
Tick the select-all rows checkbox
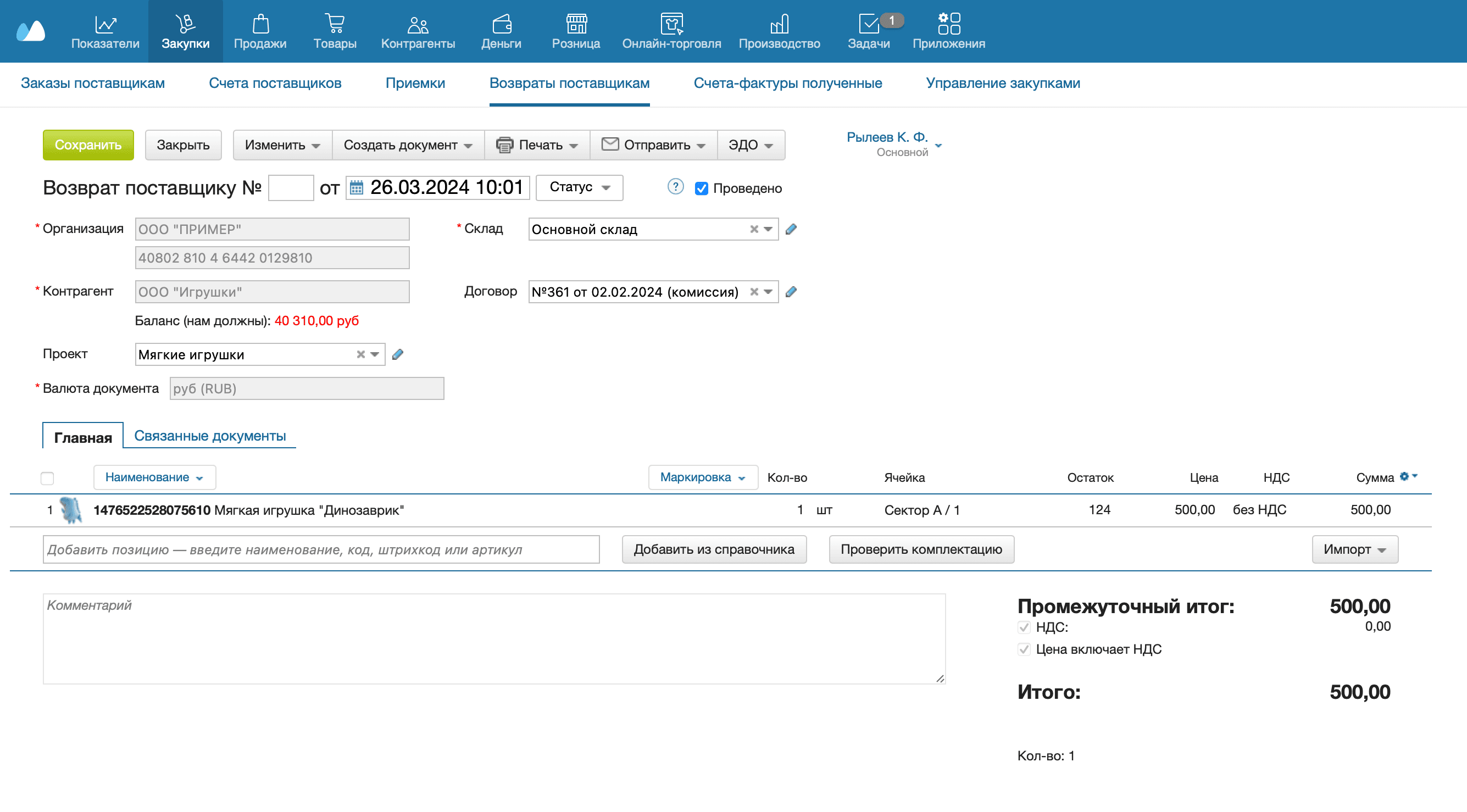click(x=47, y=478)
